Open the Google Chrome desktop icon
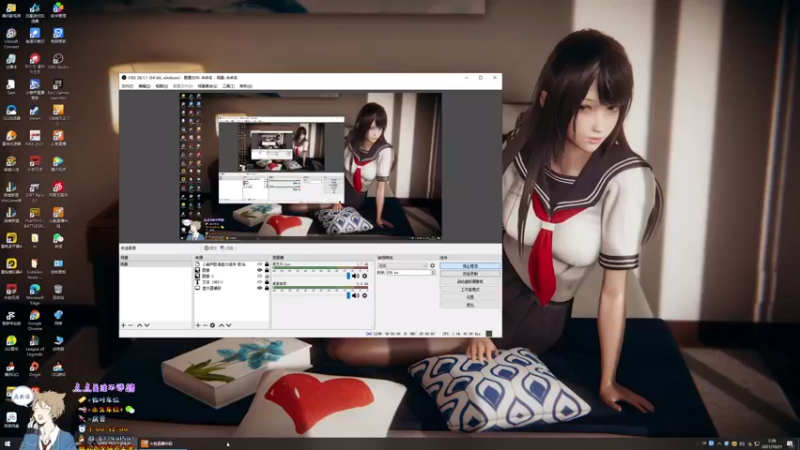This screenshot has height=450, width=800. 35,320
